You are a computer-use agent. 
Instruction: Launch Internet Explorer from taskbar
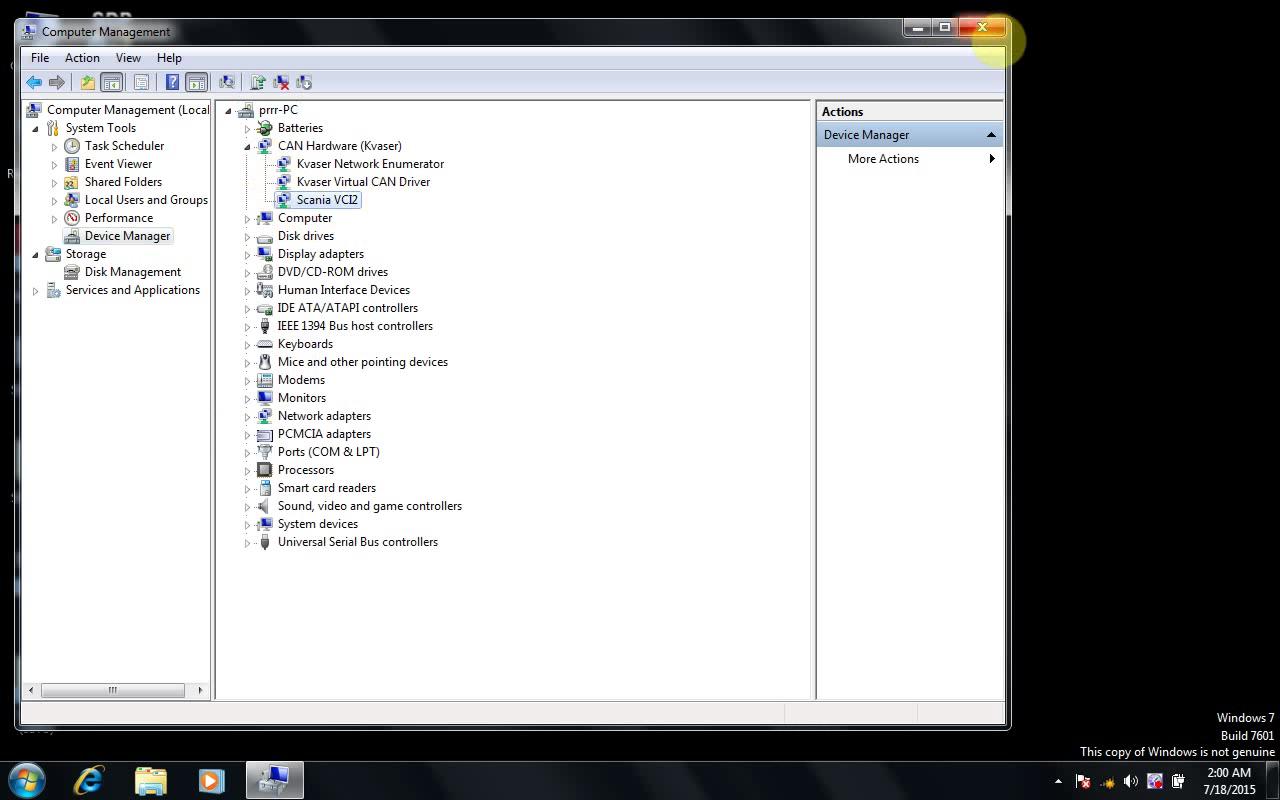tap(89, 780)
